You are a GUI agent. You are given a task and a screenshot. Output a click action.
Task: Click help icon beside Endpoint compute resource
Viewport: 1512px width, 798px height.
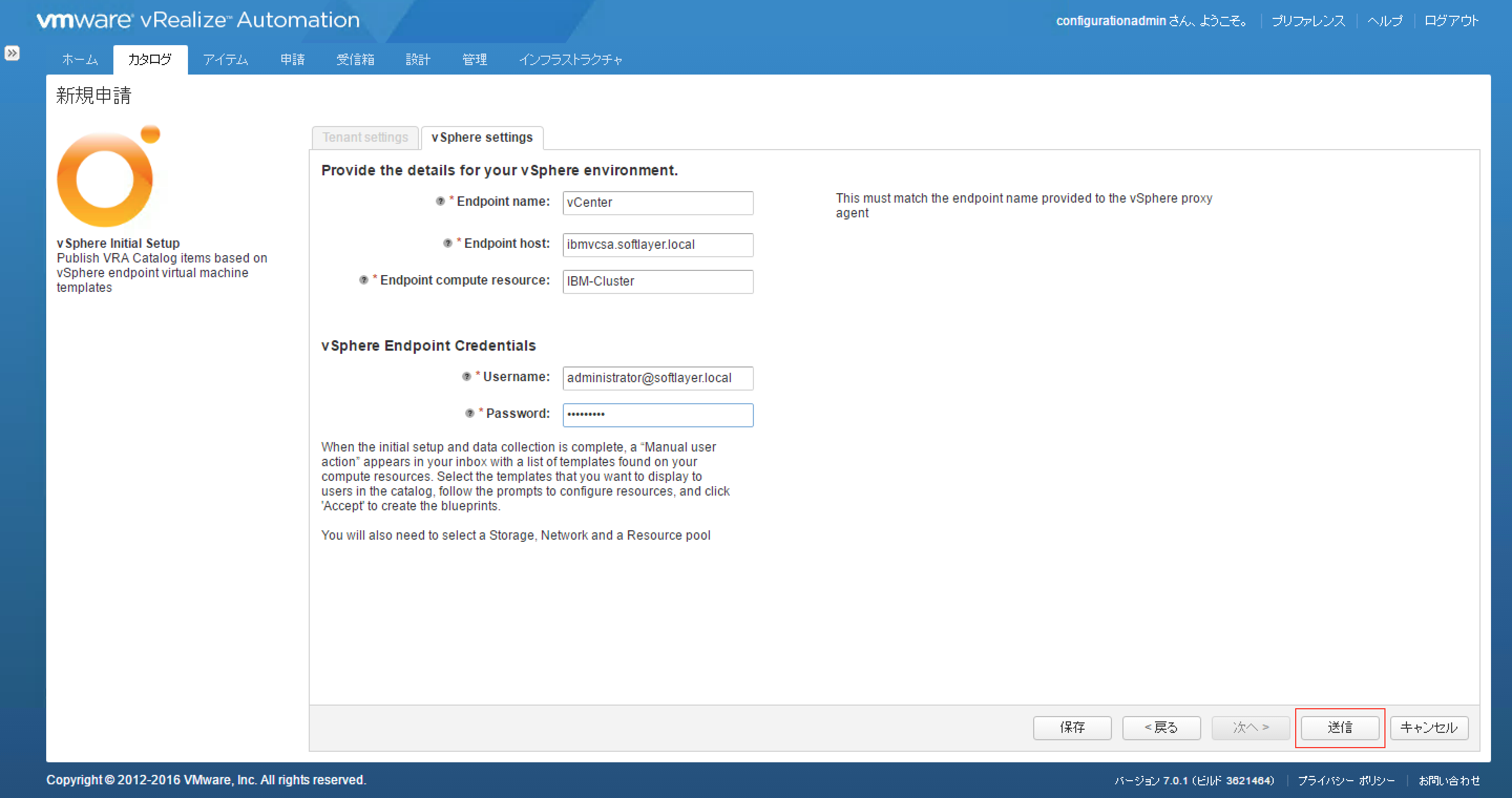(x=364, y=280)
